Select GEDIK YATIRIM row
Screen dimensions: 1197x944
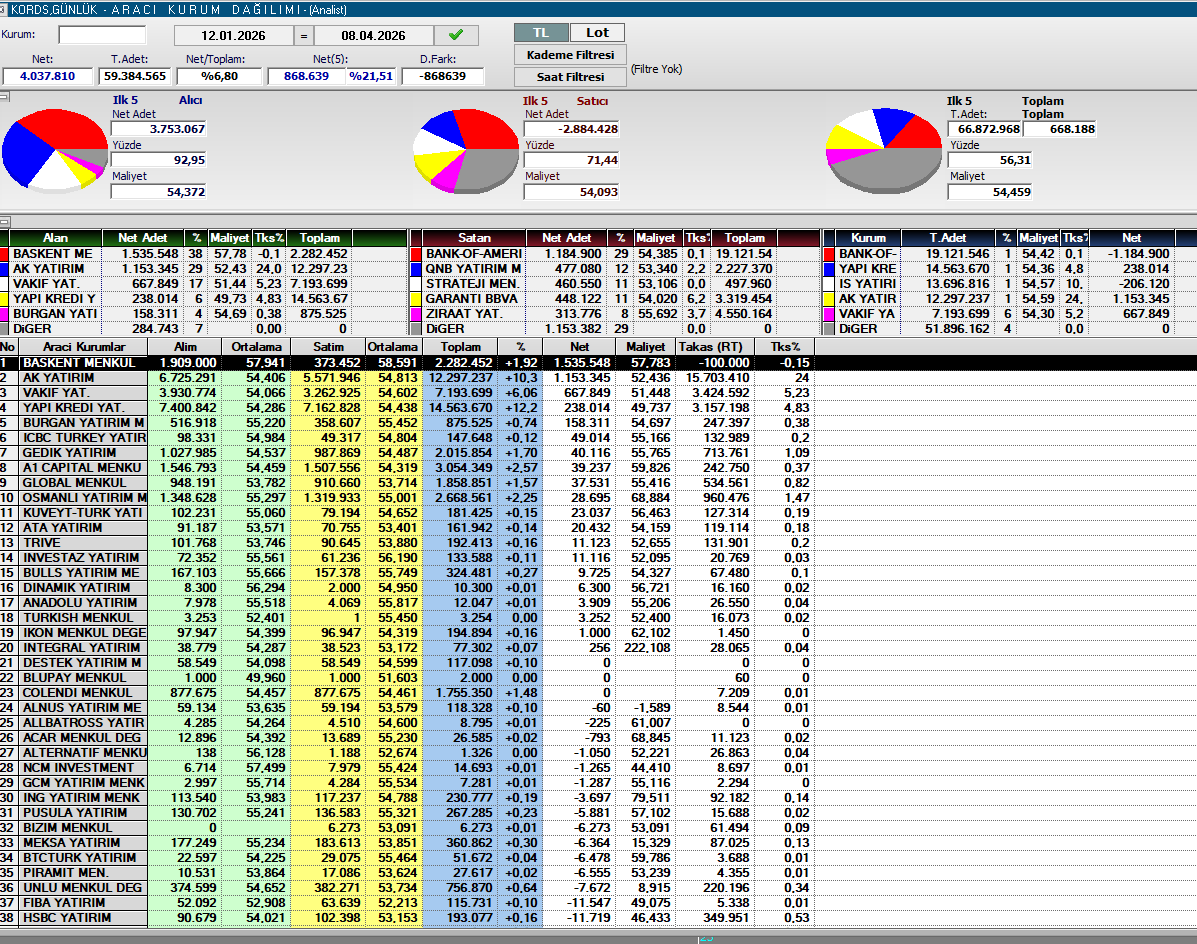pyautogui.click(x=407, y=453)
